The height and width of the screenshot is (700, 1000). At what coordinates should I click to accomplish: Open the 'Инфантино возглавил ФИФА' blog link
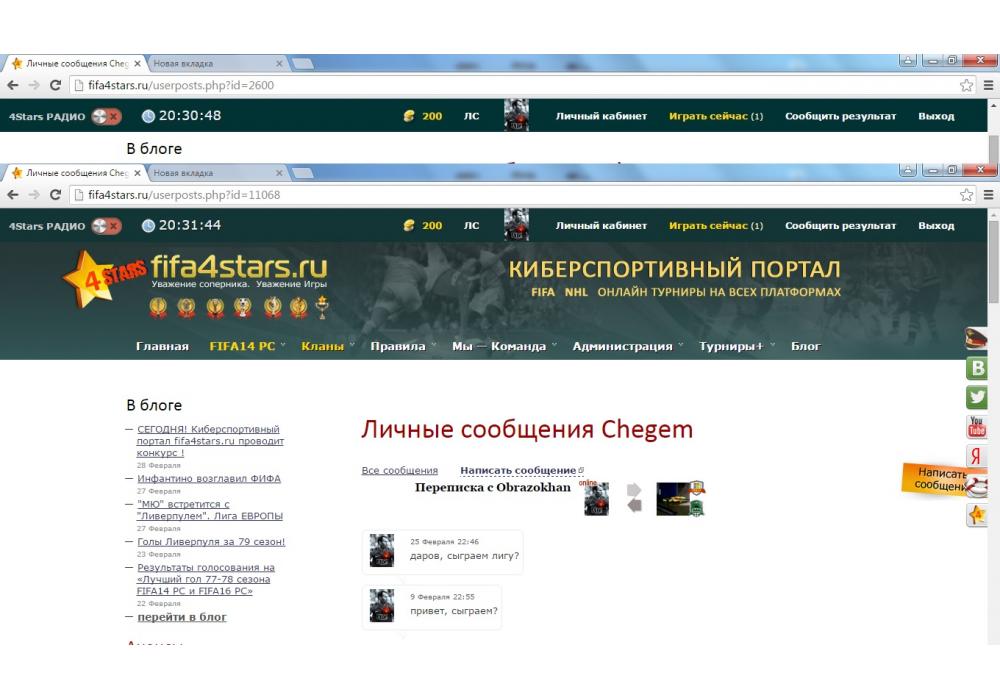pyautogui.click(x=209, y=479)
